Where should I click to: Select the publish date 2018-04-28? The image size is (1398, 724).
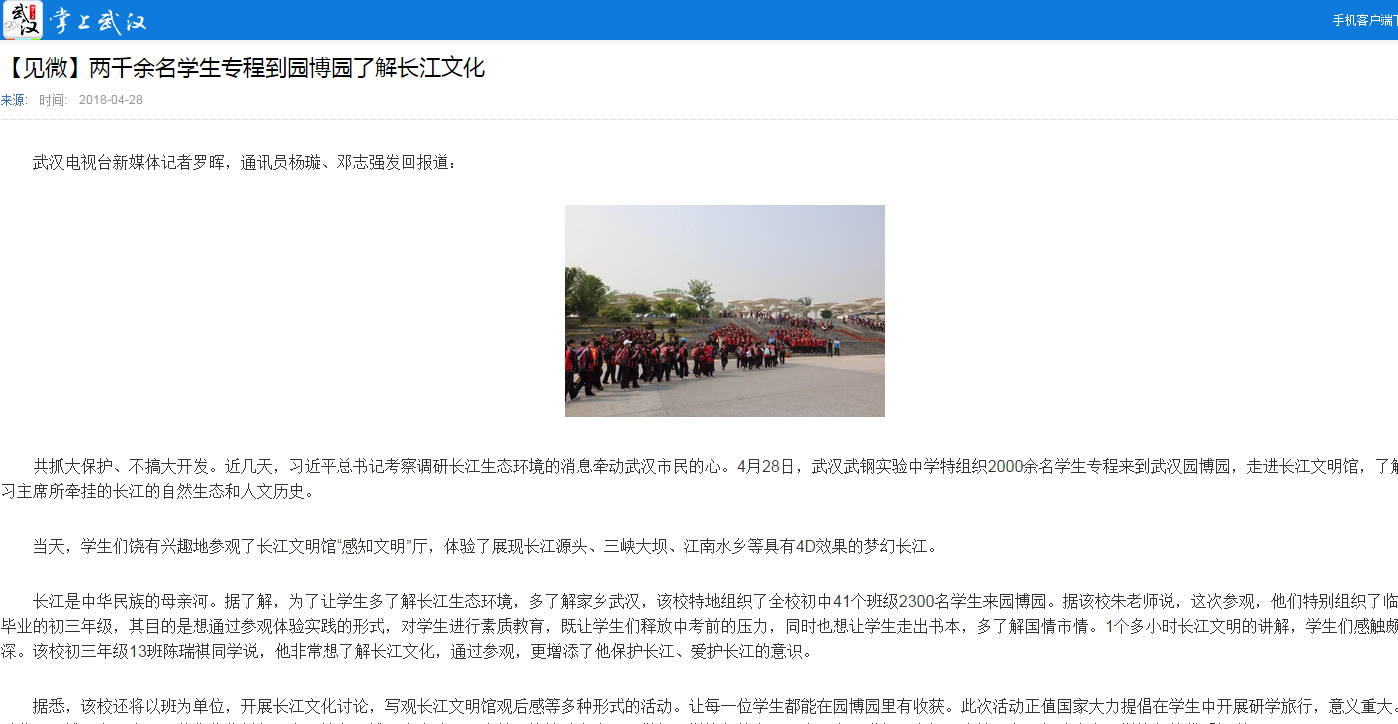pyautogui.click(x=111, y=100)
